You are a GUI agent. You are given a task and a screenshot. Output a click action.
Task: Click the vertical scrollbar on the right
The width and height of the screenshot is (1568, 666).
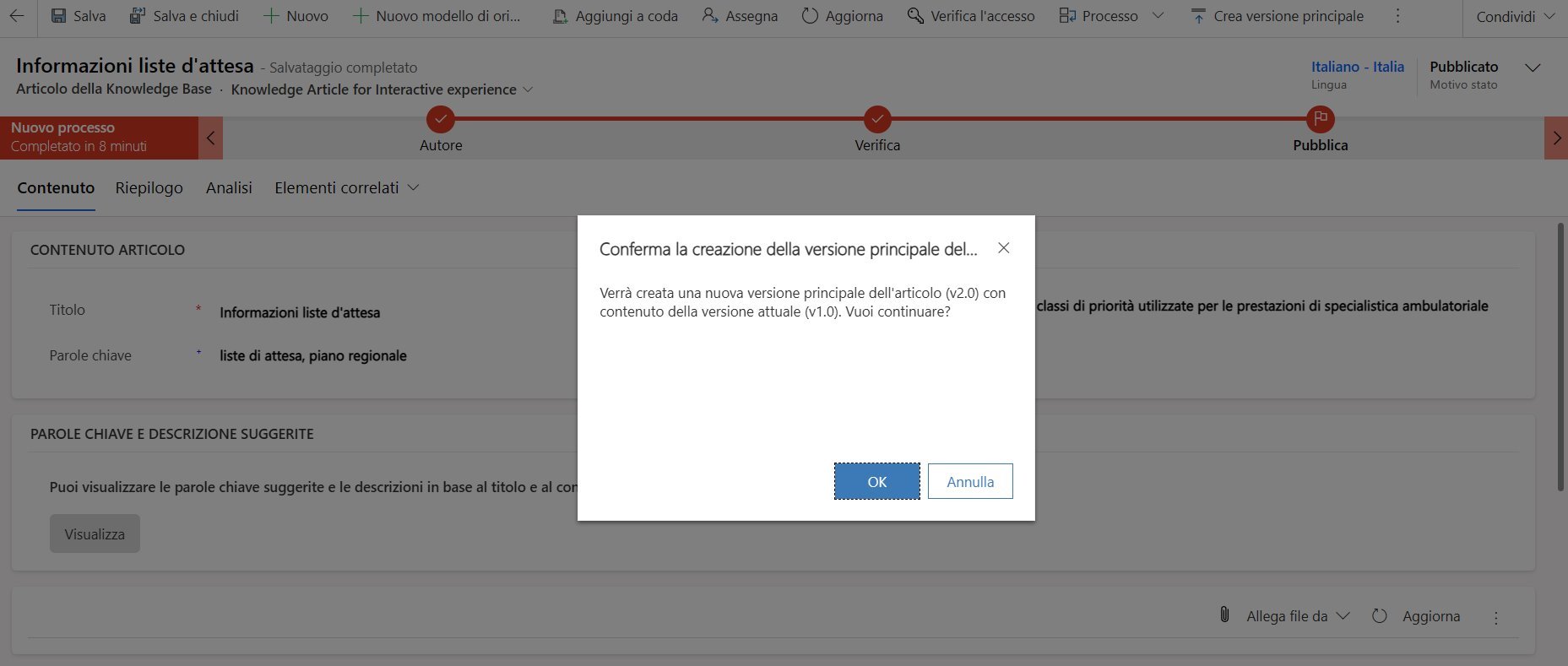tap(1560, 356)
